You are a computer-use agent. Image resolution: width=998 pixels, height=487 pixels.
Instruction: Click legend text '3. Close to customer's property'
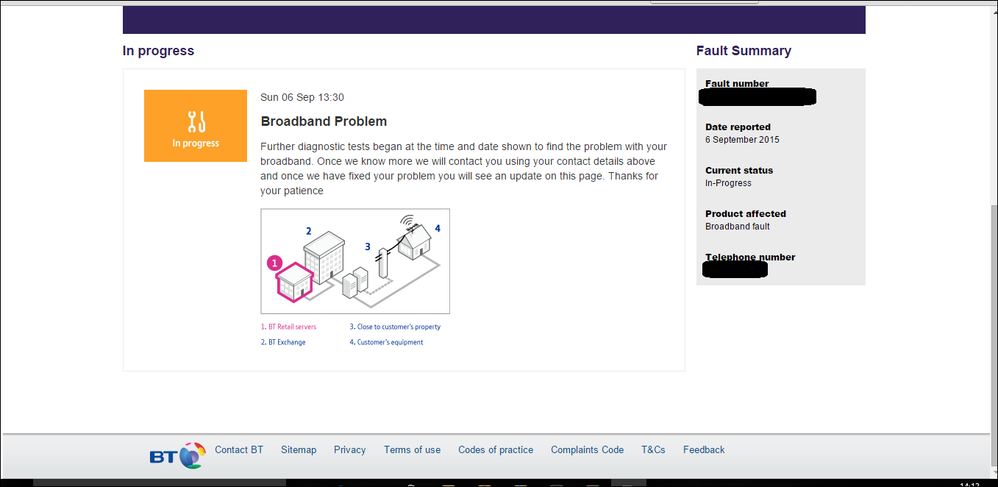coord(395,327)
